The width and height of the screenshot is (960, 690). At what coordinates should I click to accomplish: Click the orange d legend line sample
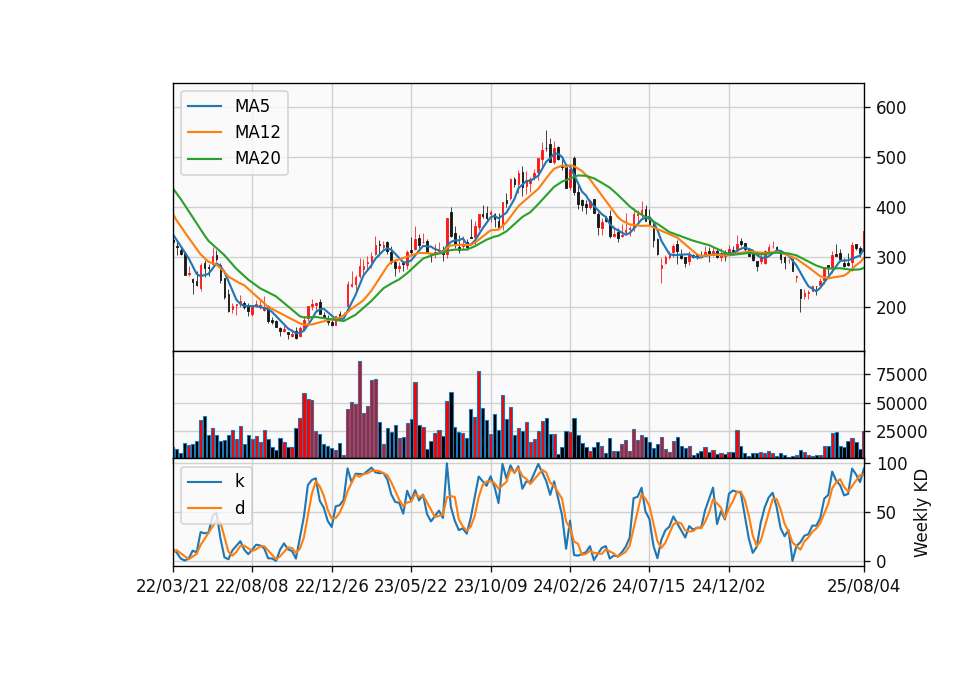[204, 508]
